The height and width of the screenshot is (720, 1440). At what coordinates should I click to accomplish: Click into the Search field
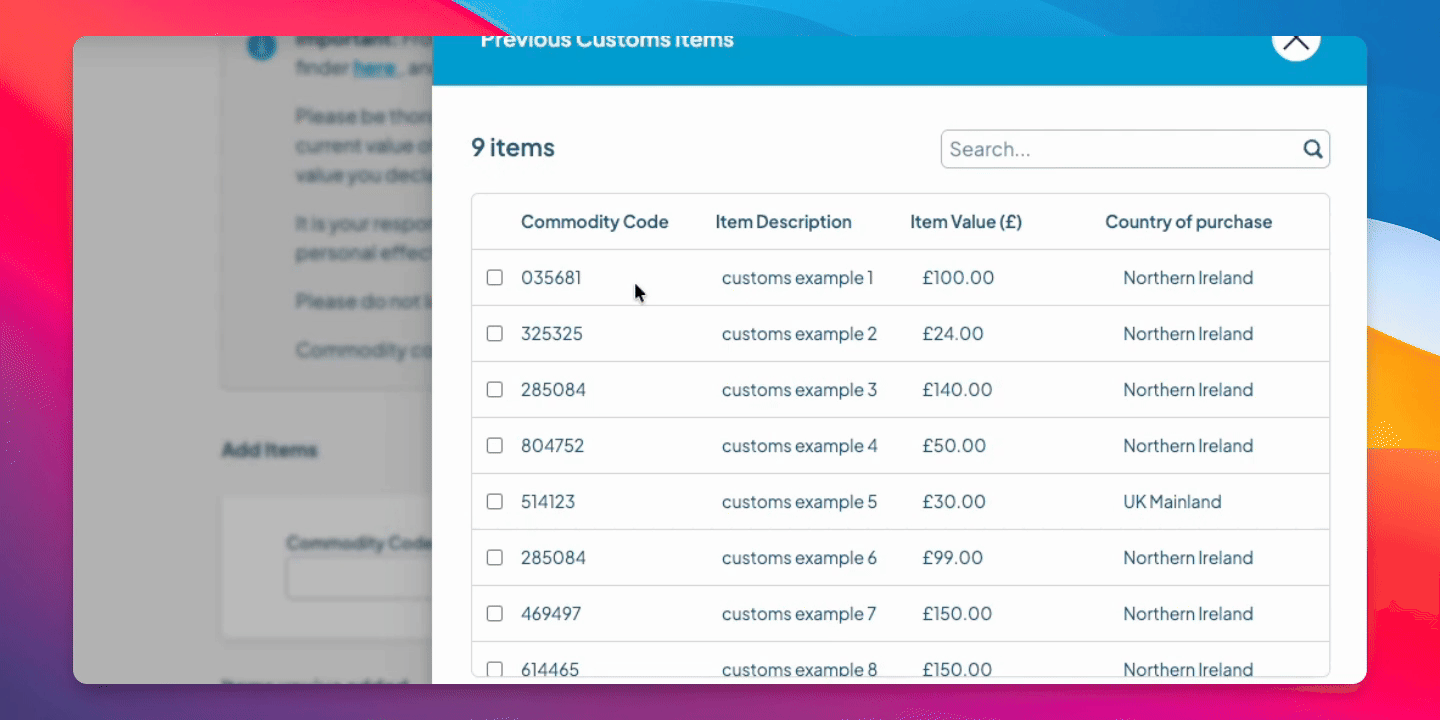click(1120, 149)
